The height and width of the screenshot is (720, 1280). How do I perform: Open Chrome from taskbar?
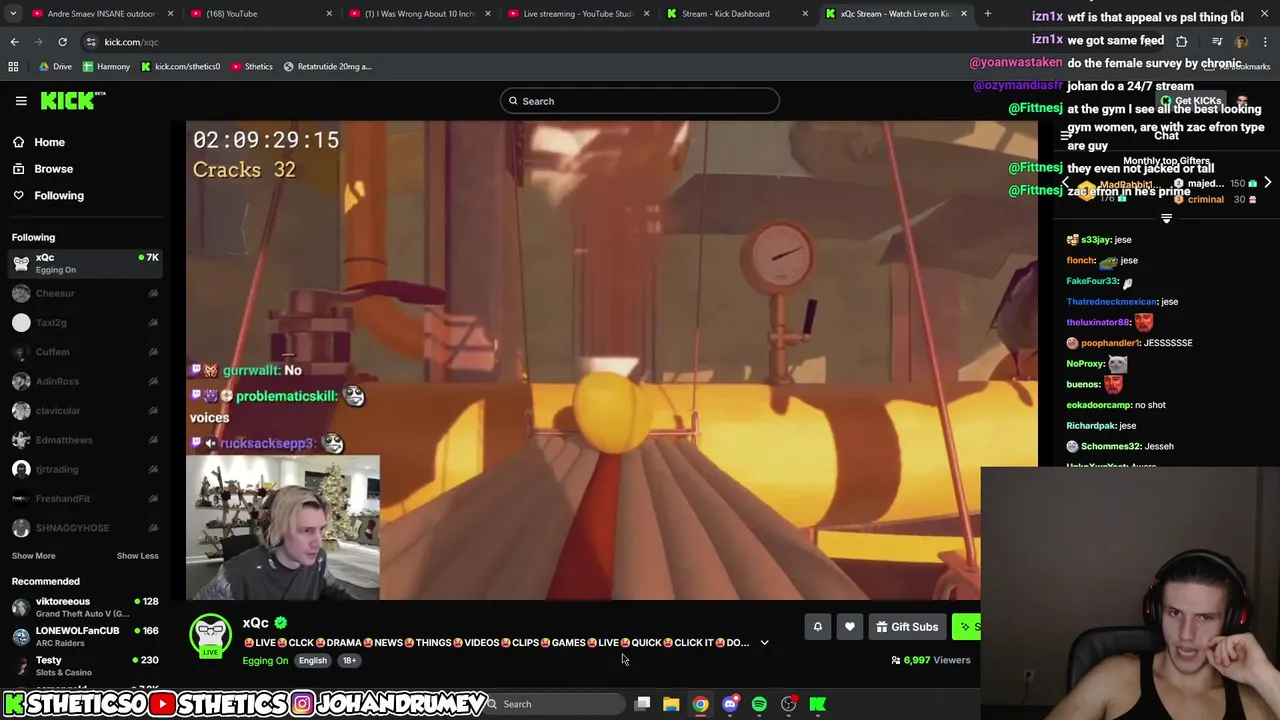[701, 704]
